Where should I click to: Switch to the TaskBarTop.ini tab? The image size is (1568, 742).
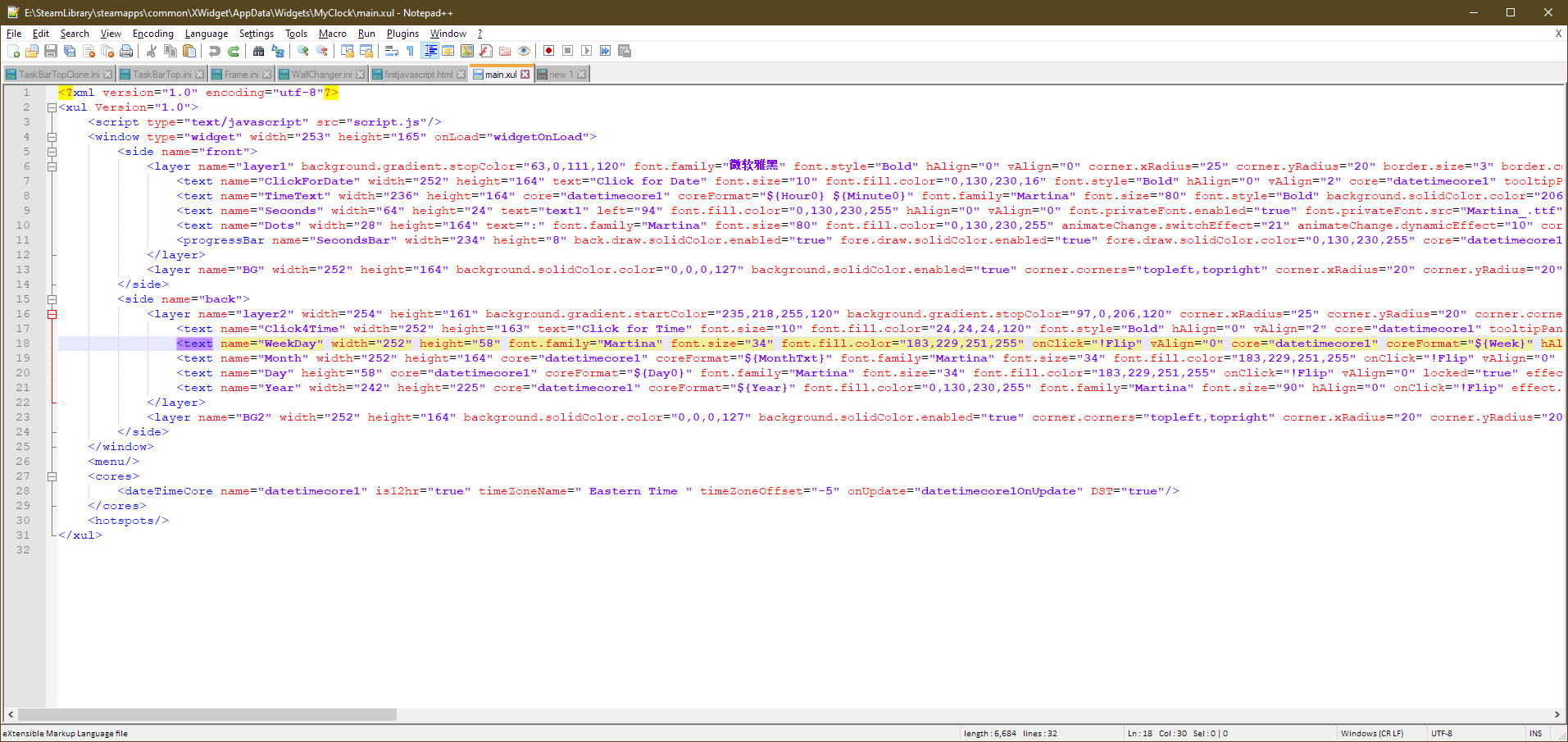point(161,75)
